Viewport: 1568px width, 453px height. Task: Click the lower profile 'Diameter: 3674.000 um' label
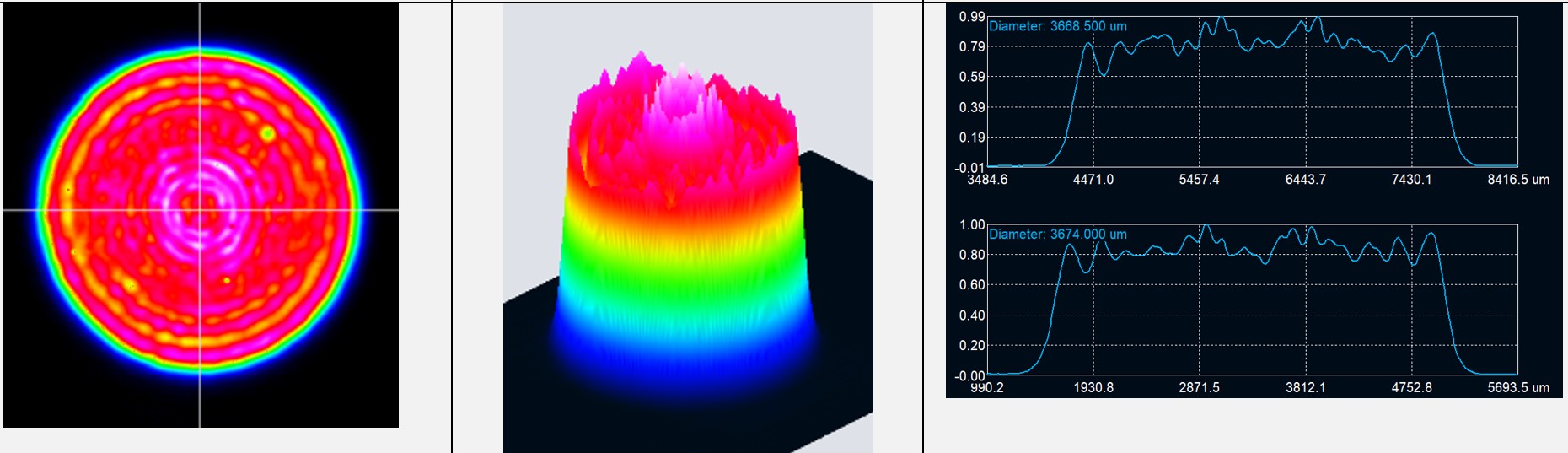coord(1058,235)
